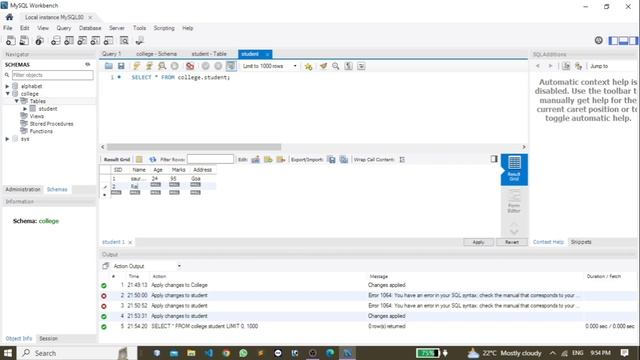Edit current row icon in result toolbar
The height and width of the screenshot is (360, 640).
(256, 159)
